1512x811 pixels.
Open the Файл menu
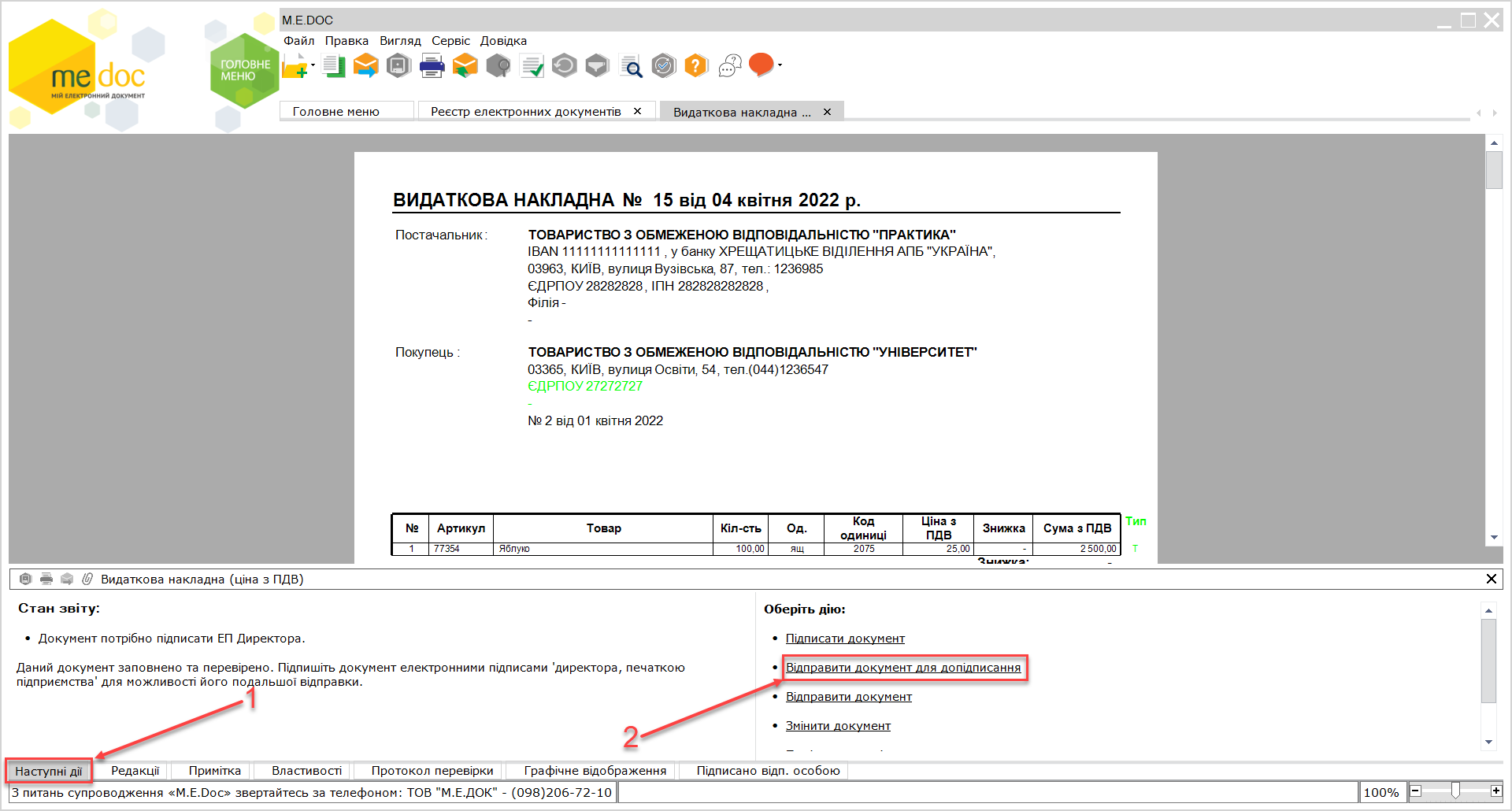tap(299, 41)
